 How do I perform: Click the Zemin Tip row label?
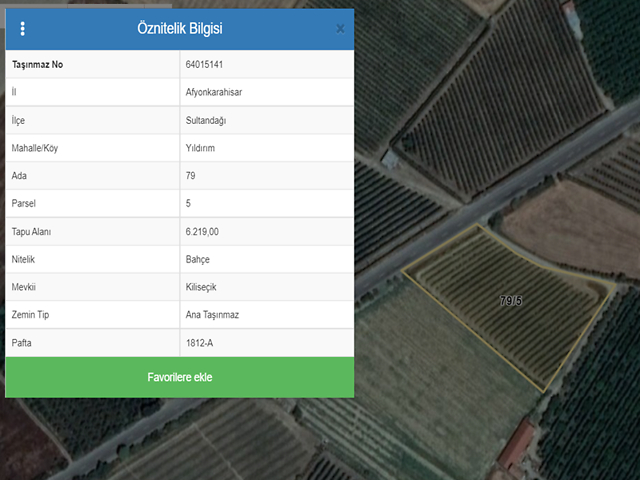(x=31, y=315)
